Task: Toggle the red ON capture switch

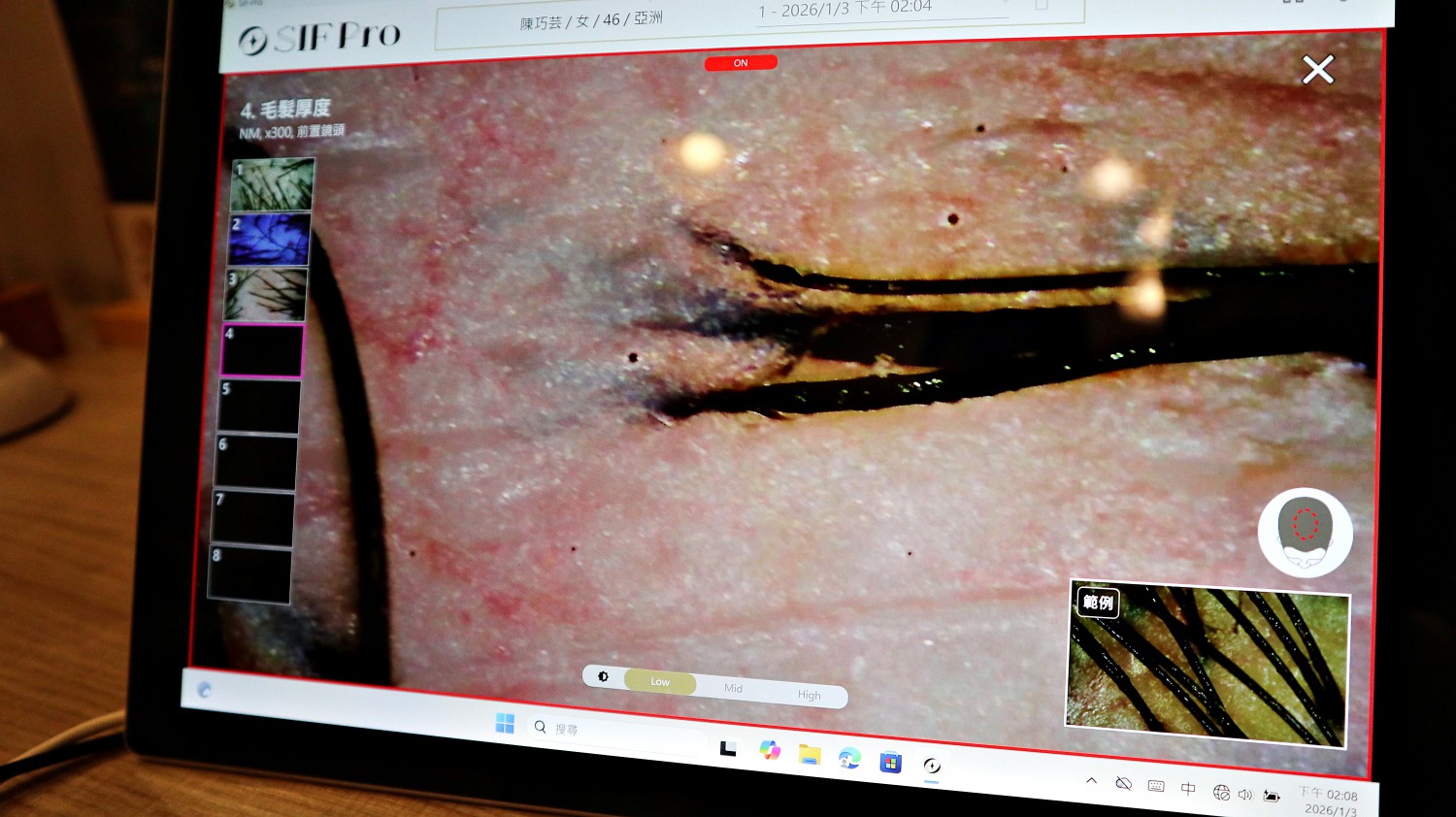Action: (x=741, y=63)
